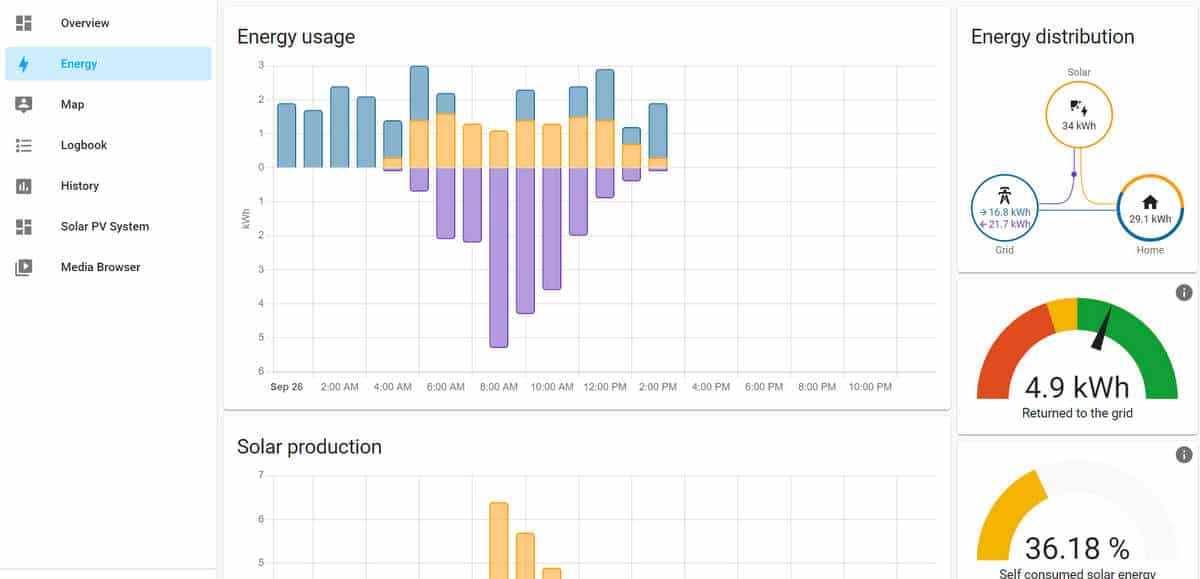This screenshot has height=579, width=1200.
Task: Click the Overview dashboard icon
Action: click(24, 23)
